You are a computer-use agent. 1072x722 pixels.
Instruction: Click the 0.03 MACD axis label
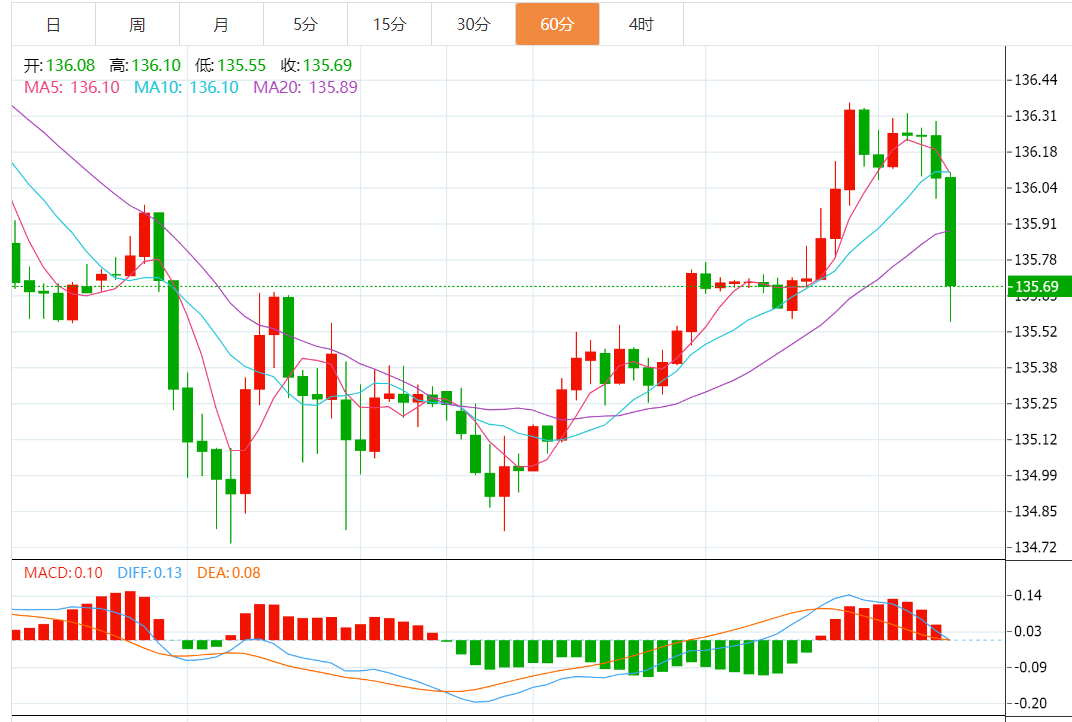pyautogui.click(x=1028, y=631)
